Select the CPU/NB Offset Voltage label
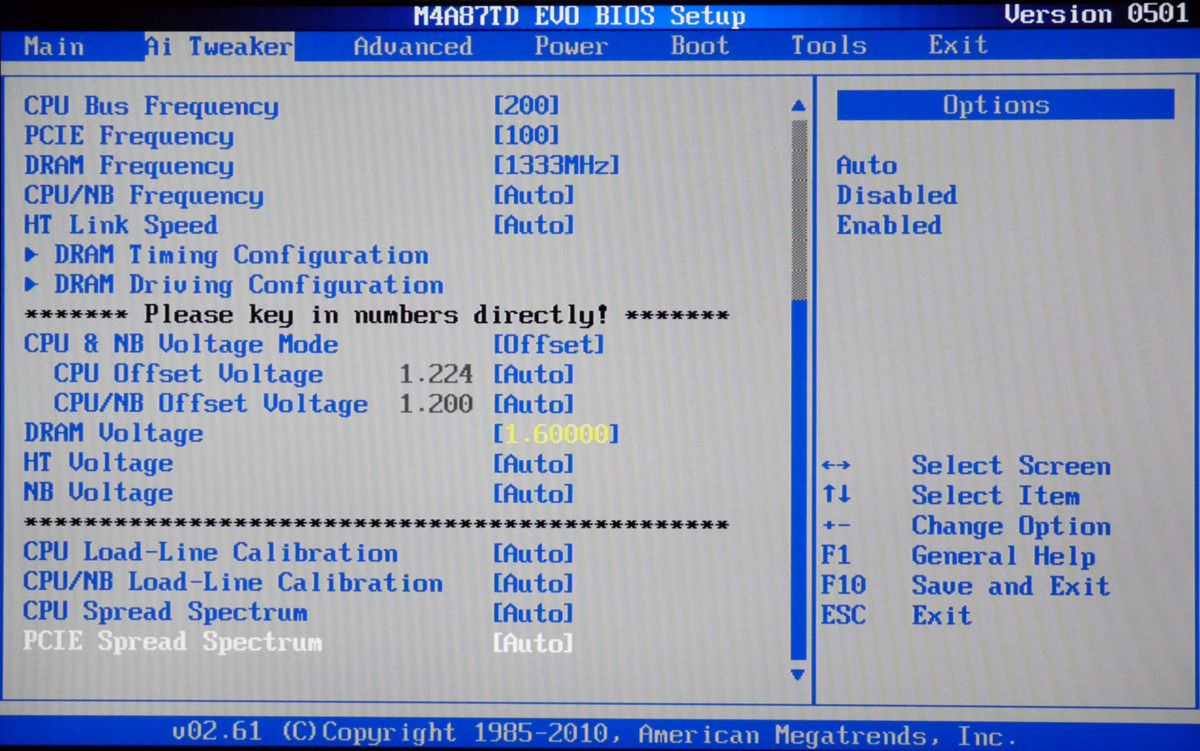 click(211, 404)
